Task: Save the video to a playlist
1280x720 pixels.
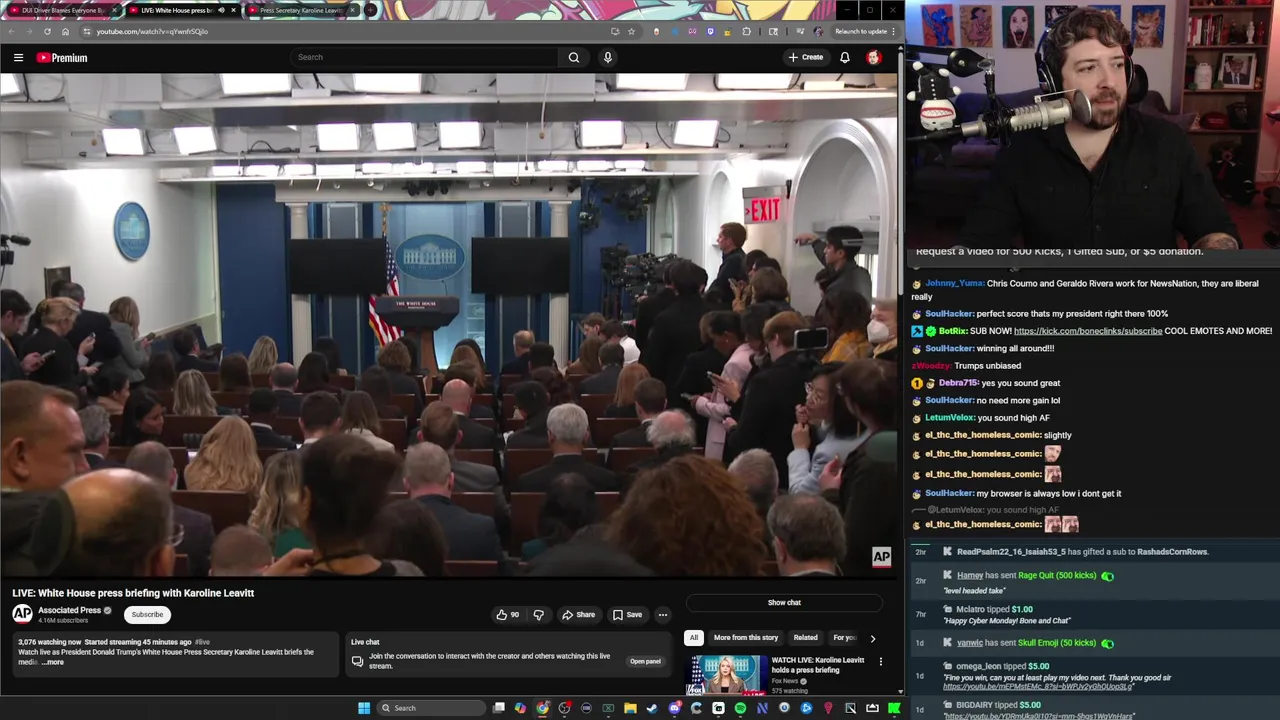Action: pyautogui.click(x=627, y=614)
